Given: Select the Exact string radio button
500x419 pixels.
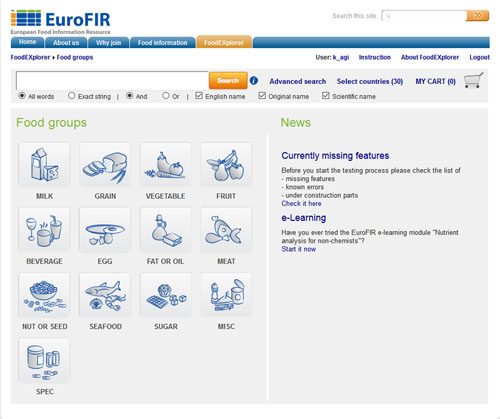Looking at the screenshot, I should pos(71,96).
